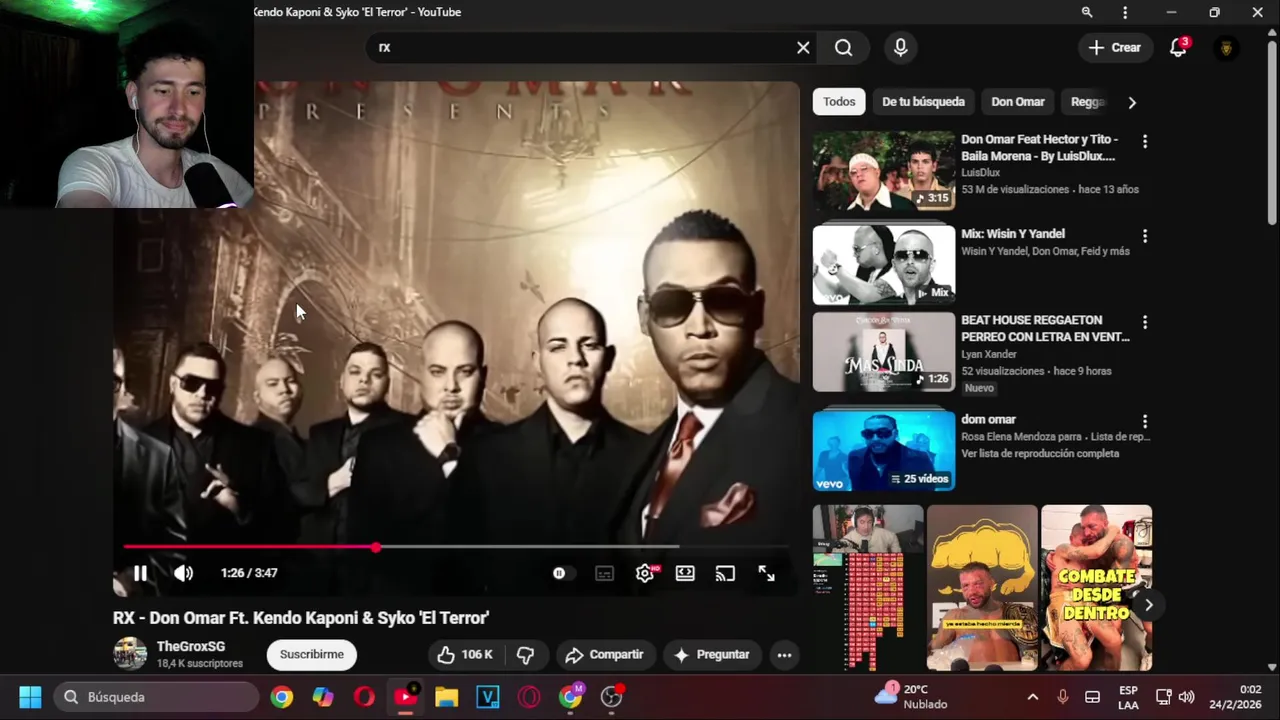Select the Don Omar filter chip
Image resolution: width=1280 pixels, height=720 pixels.
[x=1018, y=102]
